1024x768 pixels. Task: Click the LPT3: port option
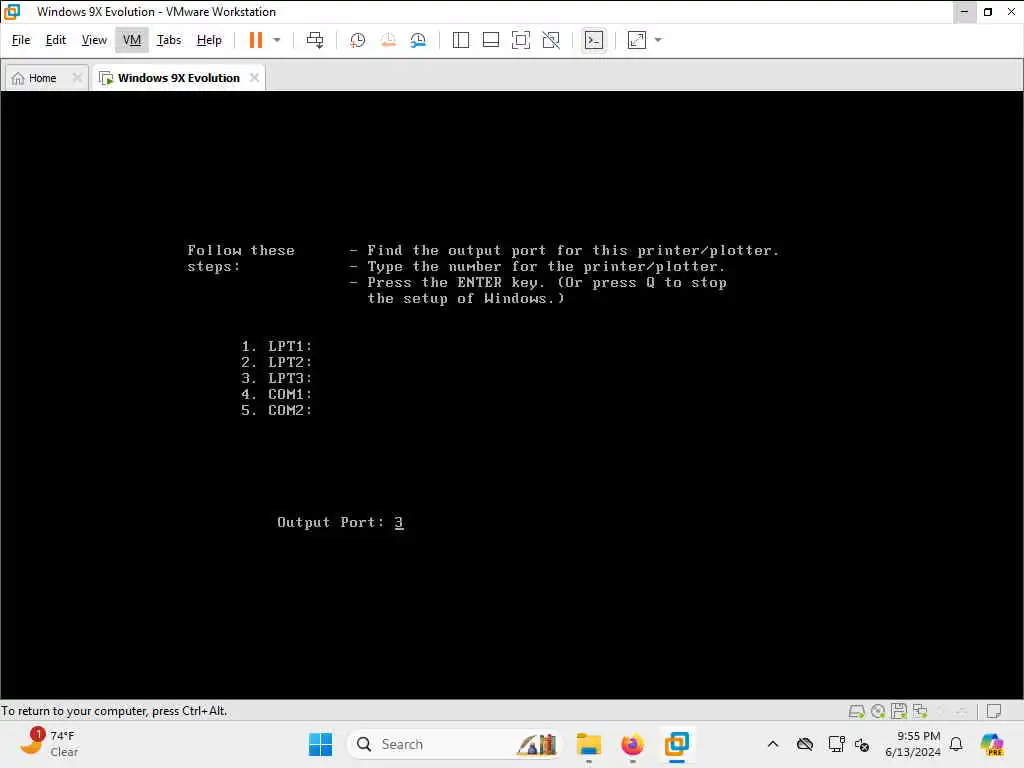277,378
